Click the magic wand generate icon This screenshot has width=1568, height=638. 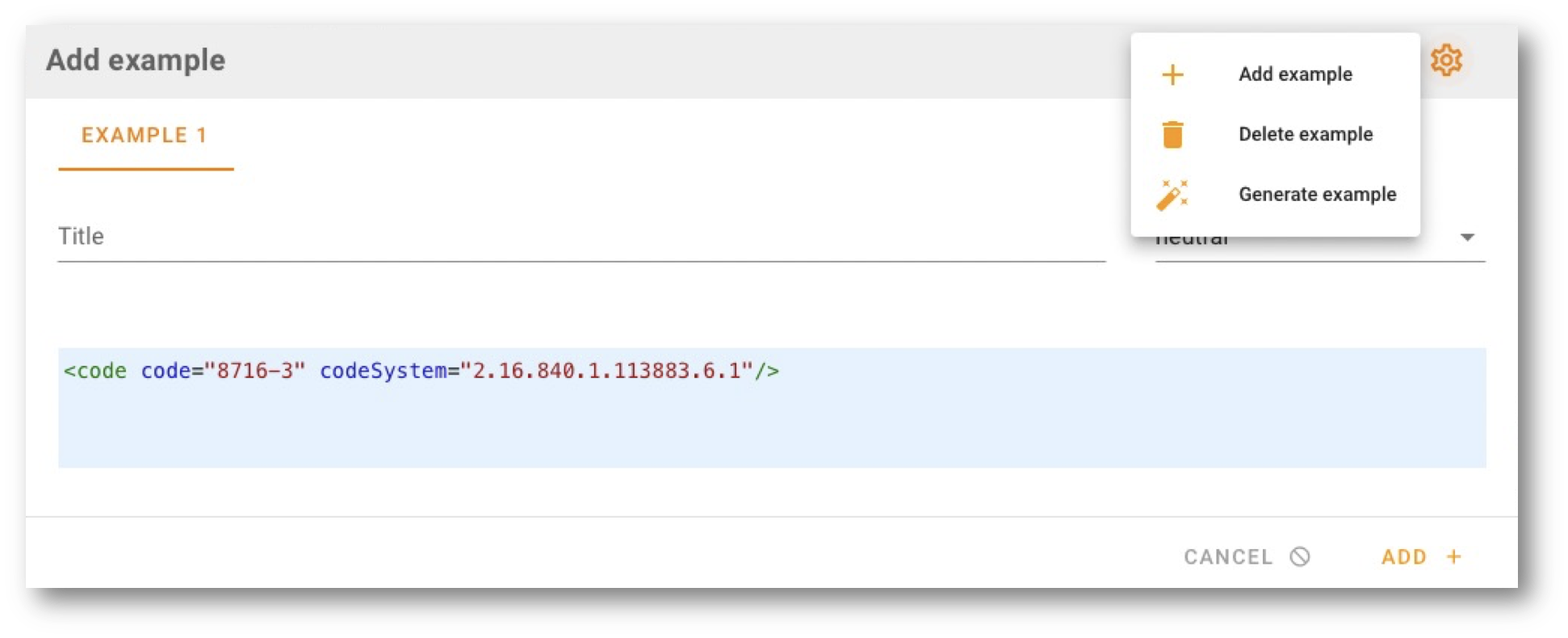(1172, 195)
